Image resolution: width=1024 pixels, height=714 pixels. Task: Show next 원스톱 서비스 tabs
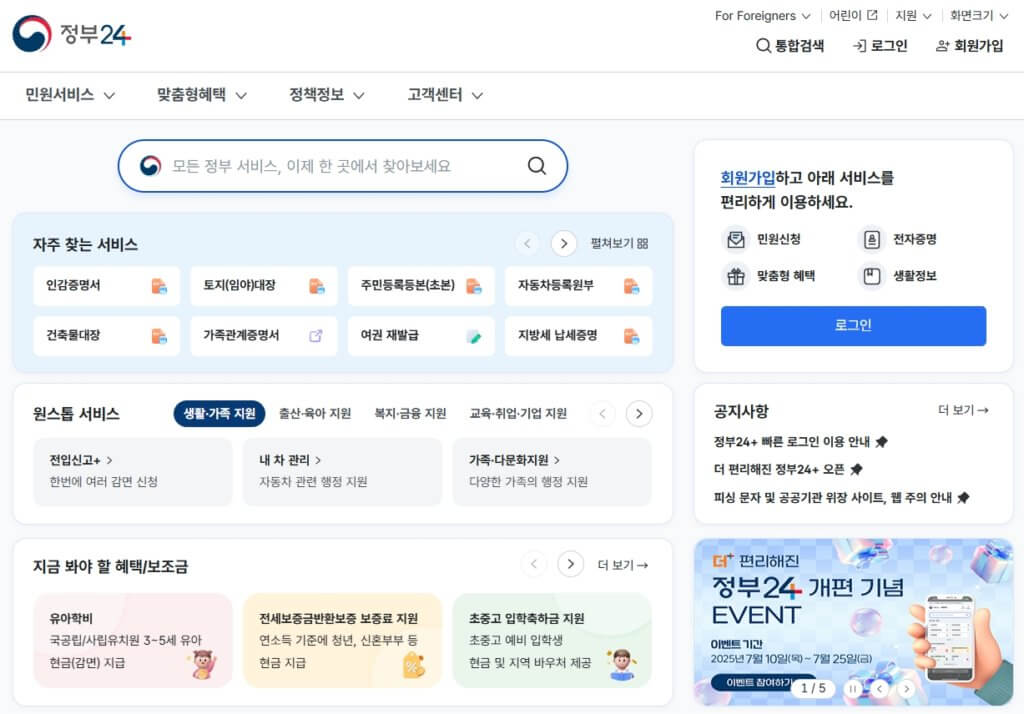[639, 414]
